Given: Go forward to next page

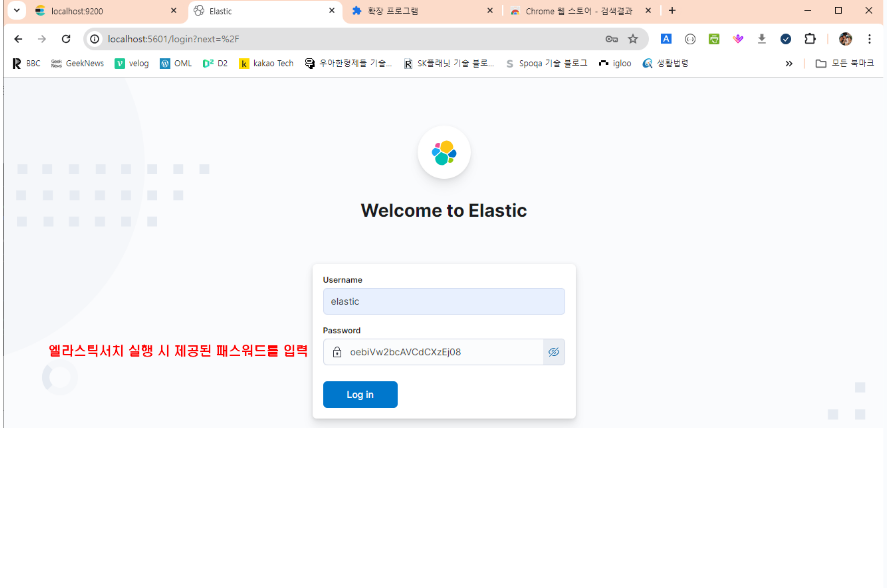Looking at the screenshot, I should (x=42, y=39).
